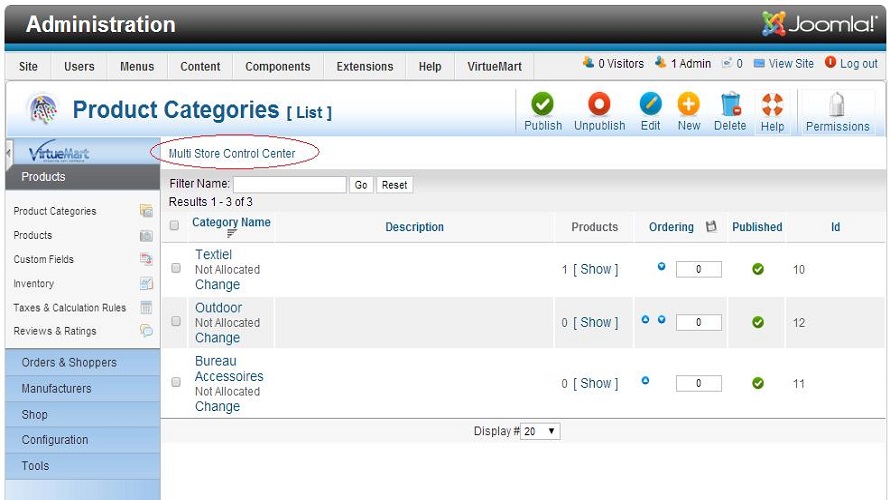Image resolution: width=890 pixels, height=500 pixels.
Task: Open the Site menu
Action: click(x=28, y=66)
